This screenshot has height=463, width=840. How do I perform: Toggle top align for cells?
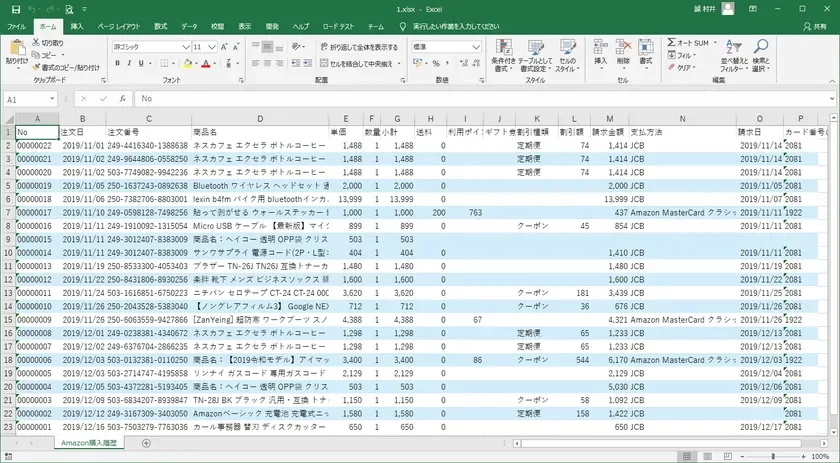[x=256, y=47]
